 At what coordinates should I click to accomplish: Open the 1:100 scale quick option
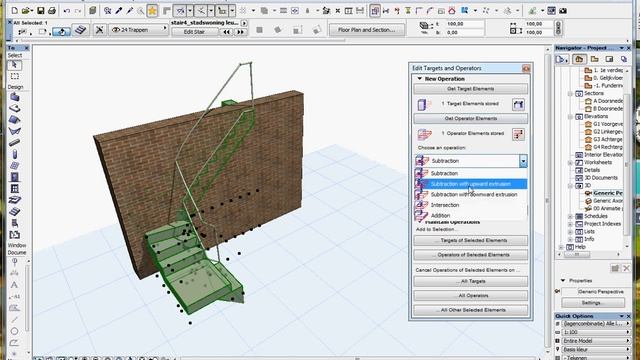pyautogui.click(x=595, y=332)
